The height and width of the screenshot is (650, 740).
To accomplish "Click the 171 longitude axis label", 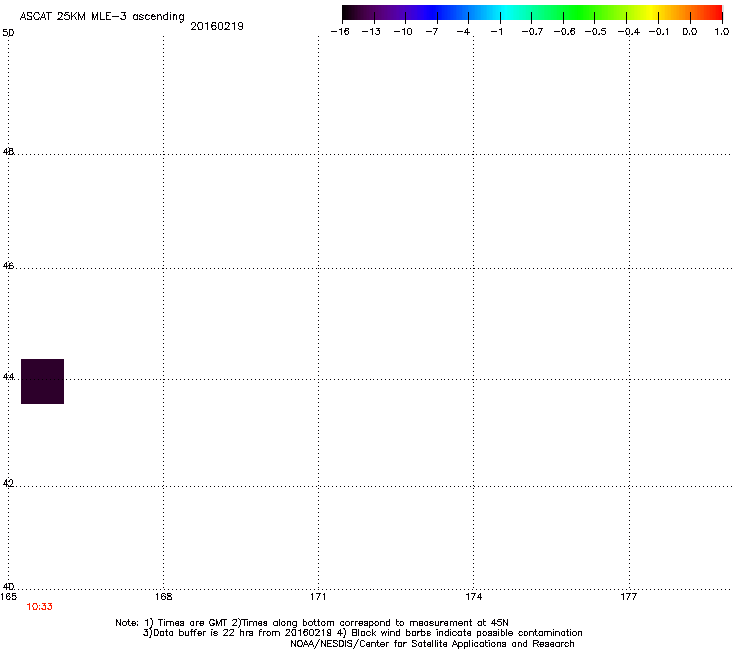I will click(318, 597).
